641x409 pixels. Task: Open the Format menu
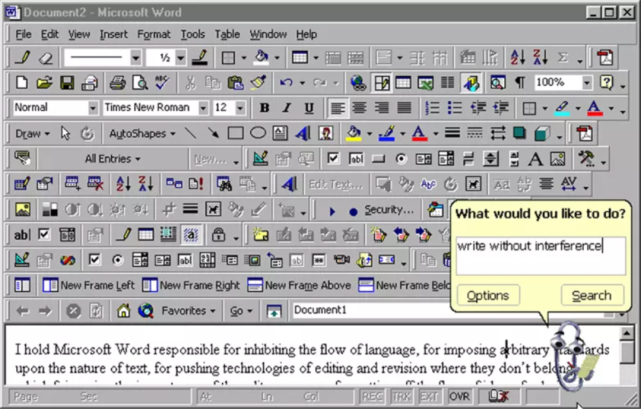tap(154, 34)
